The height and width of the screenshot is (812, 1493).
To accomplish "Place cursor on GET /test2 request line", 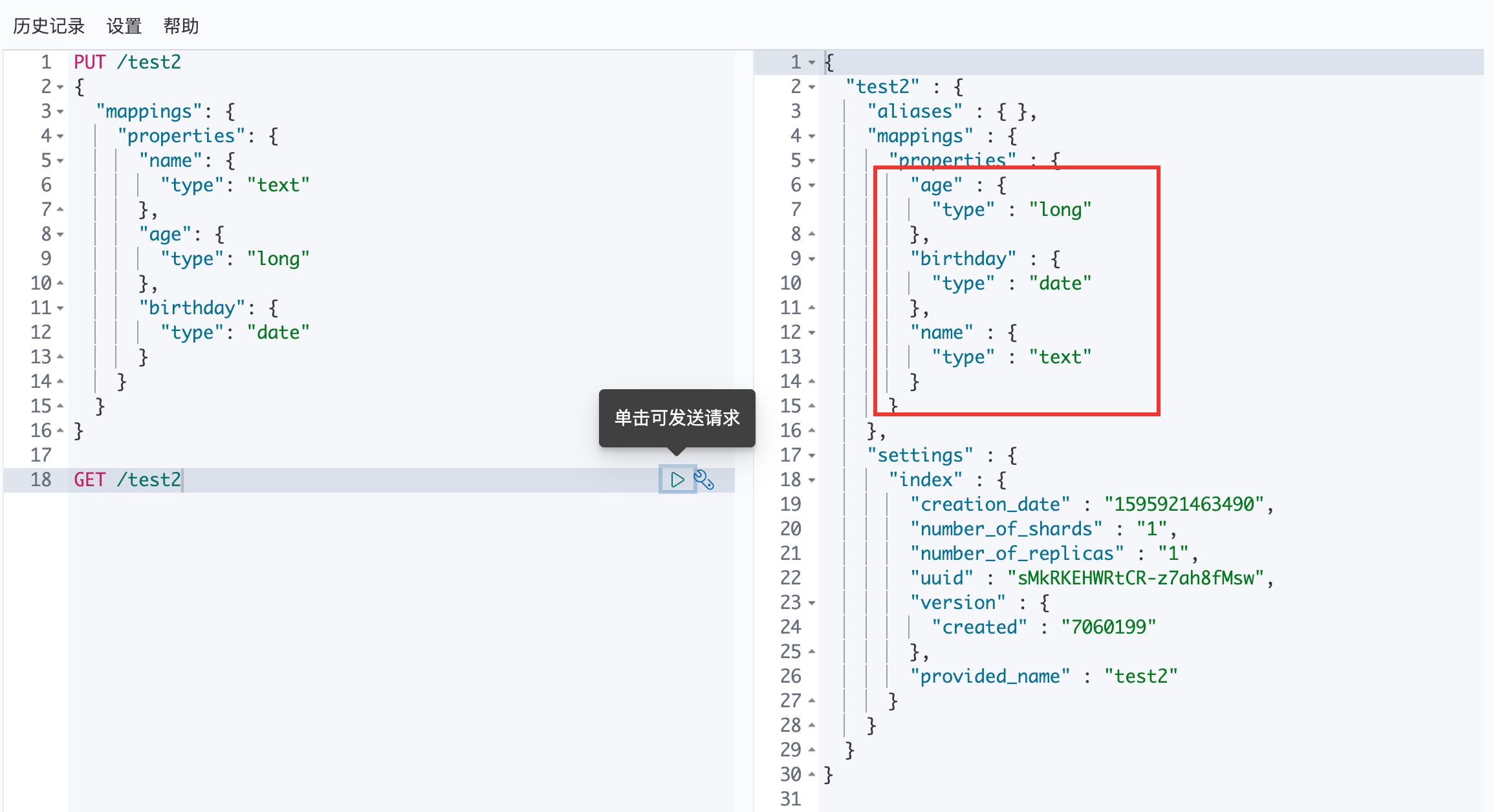I will [x=127, y=480].
